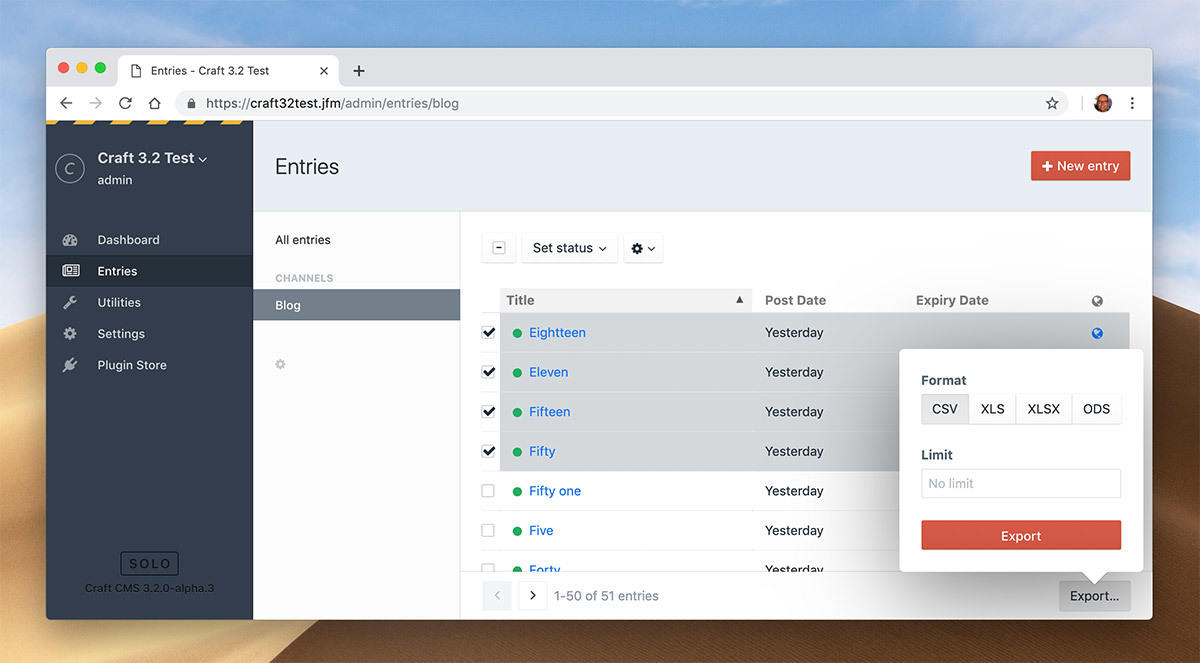The width and height of the screenshot is (1200, 663).
Task: Click the globe icon on Eighteen row
Action: [x=1097, y=333]
